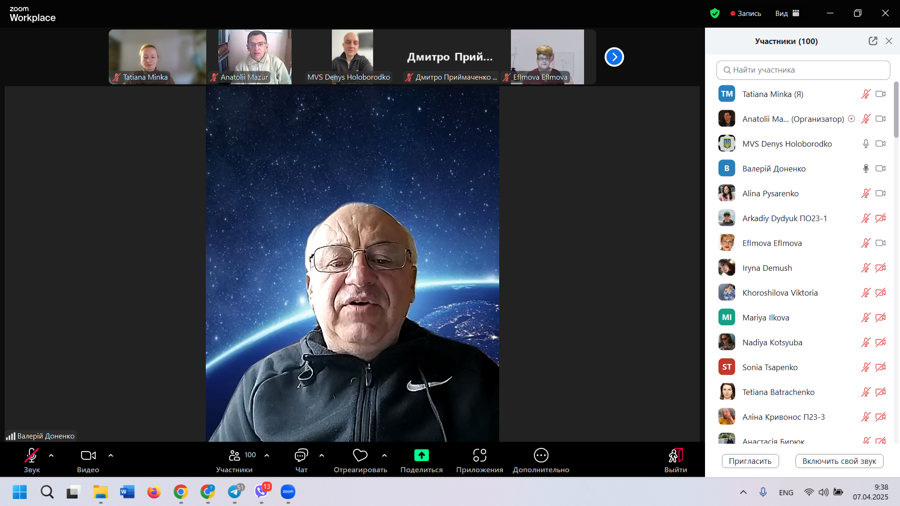The width and height of the screenshot is (900, 506).
Task: Select Anatolii Mazur video thumbnail
Action: coord(255,57)
